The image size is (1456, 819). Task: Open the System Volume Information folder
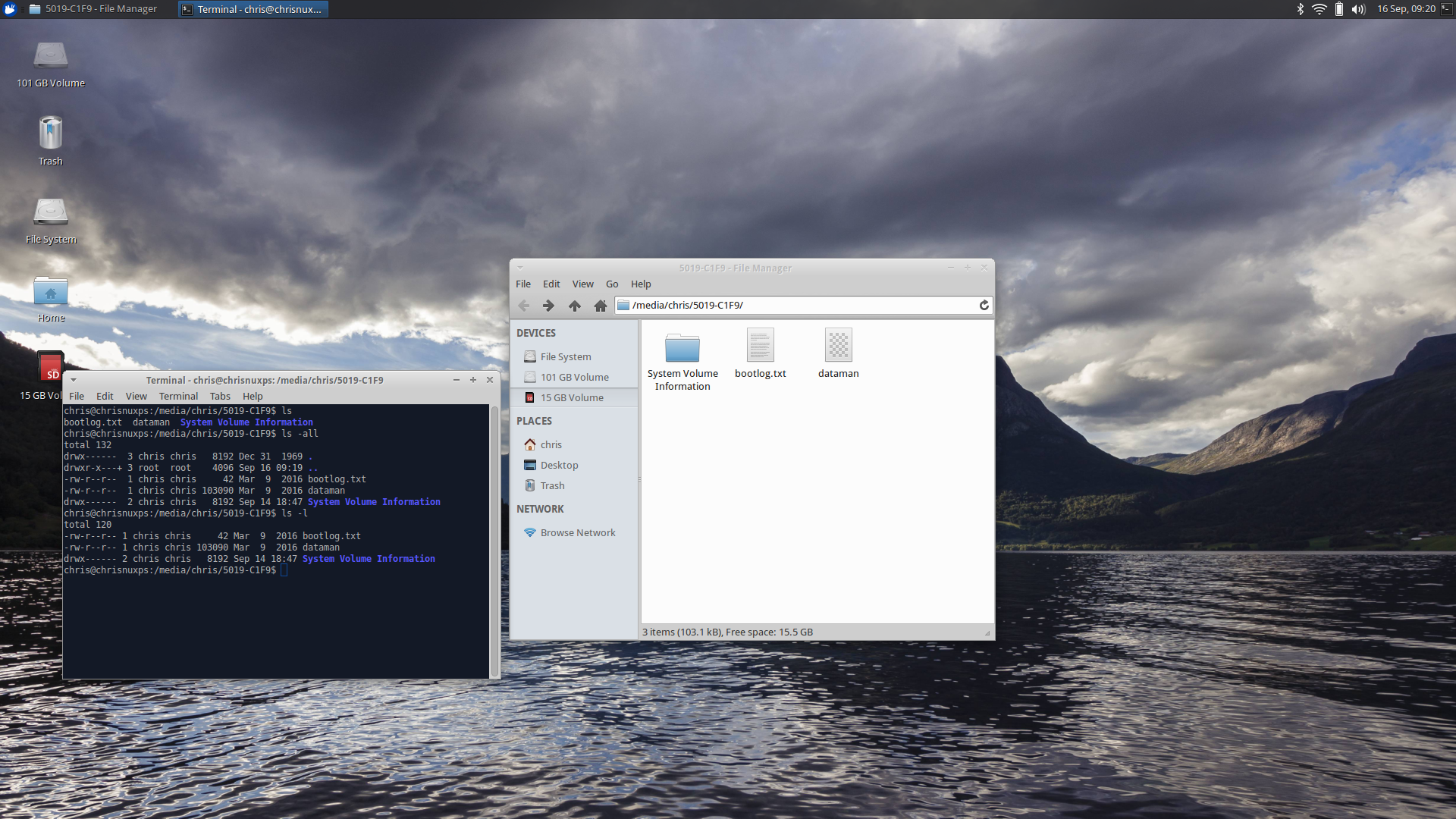[682, 349]
